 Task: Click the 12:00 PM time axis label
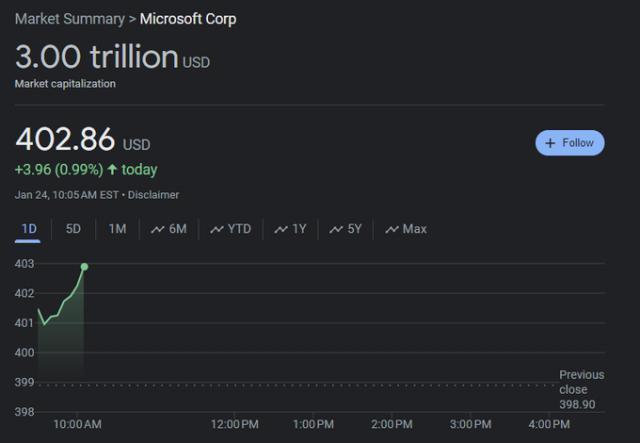[x=235, y=425]
